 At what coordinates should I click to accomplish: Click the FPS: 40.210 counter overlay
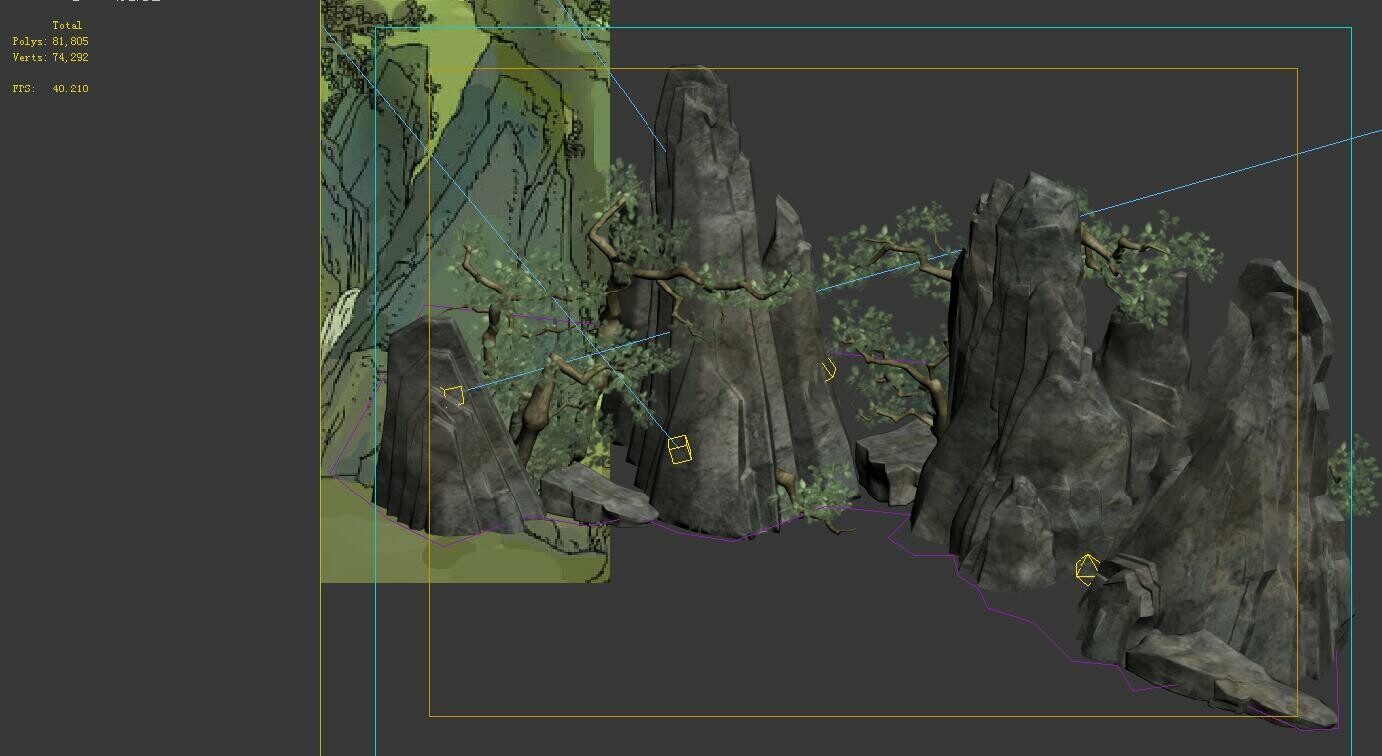point(50,88)
